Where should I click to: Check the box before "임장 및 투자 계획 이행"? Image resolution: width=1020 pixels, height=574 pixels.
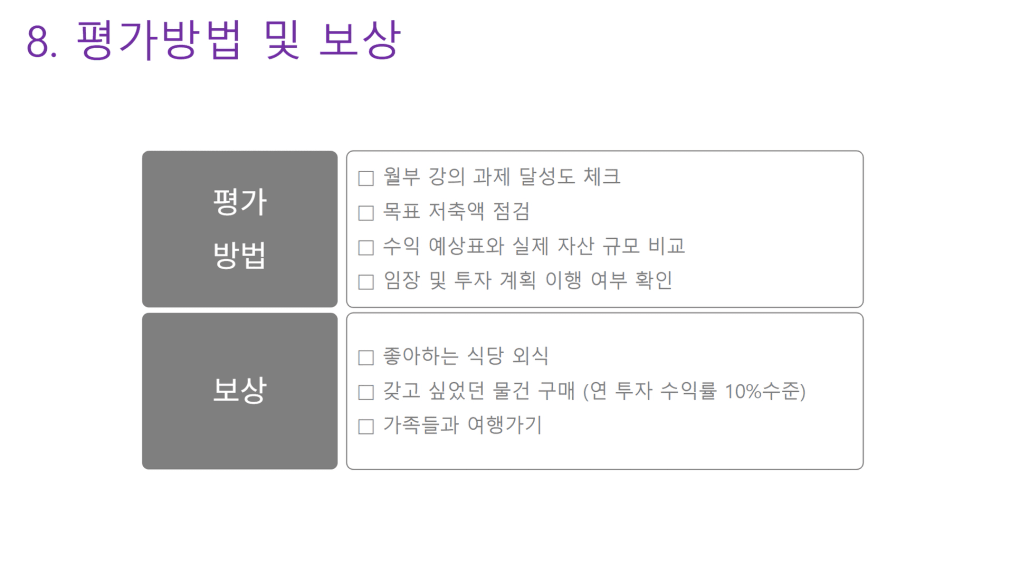click(x=366, y=282)
